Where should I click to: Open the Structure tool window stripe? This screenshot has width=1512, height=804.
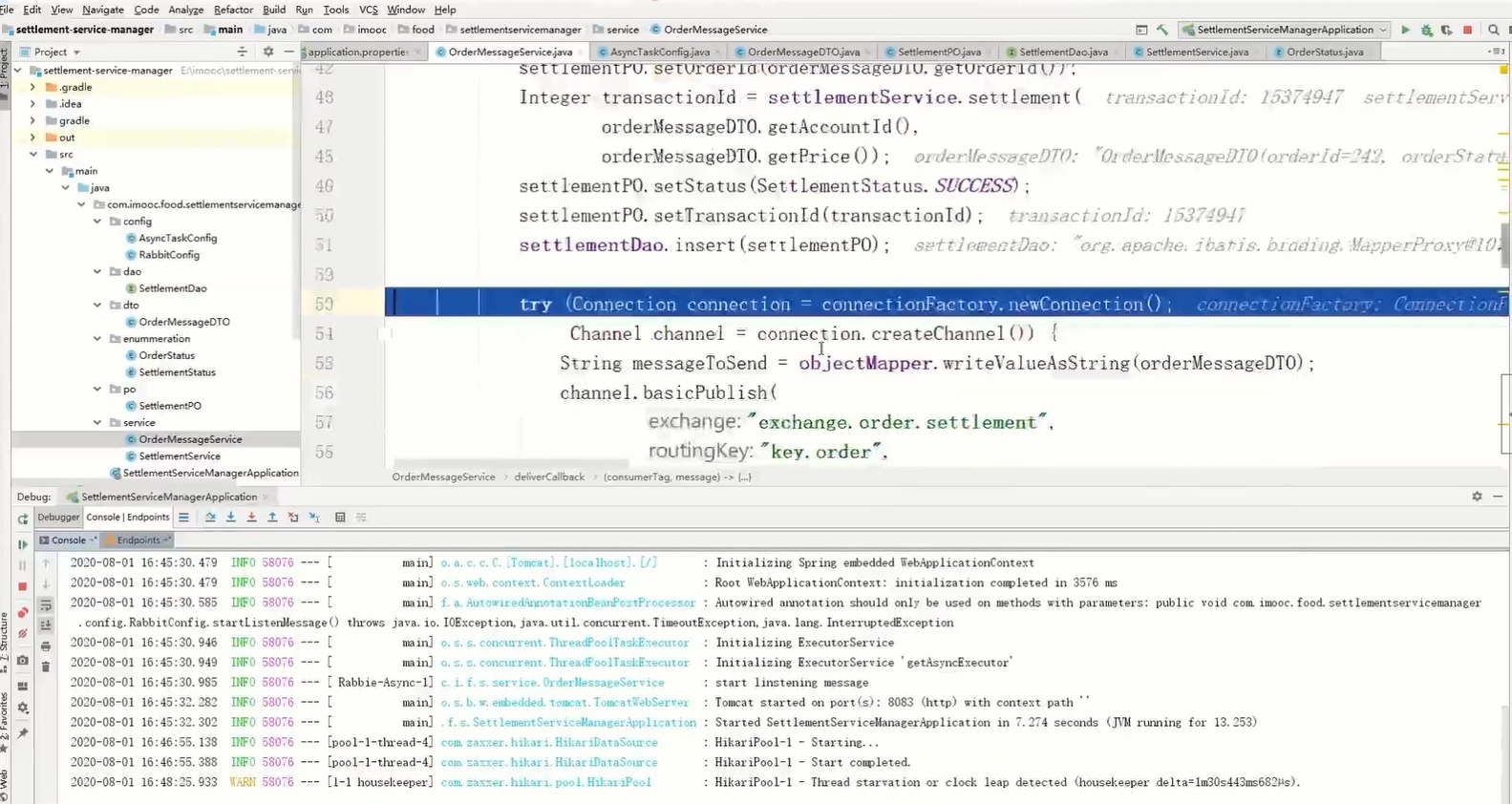5,642
